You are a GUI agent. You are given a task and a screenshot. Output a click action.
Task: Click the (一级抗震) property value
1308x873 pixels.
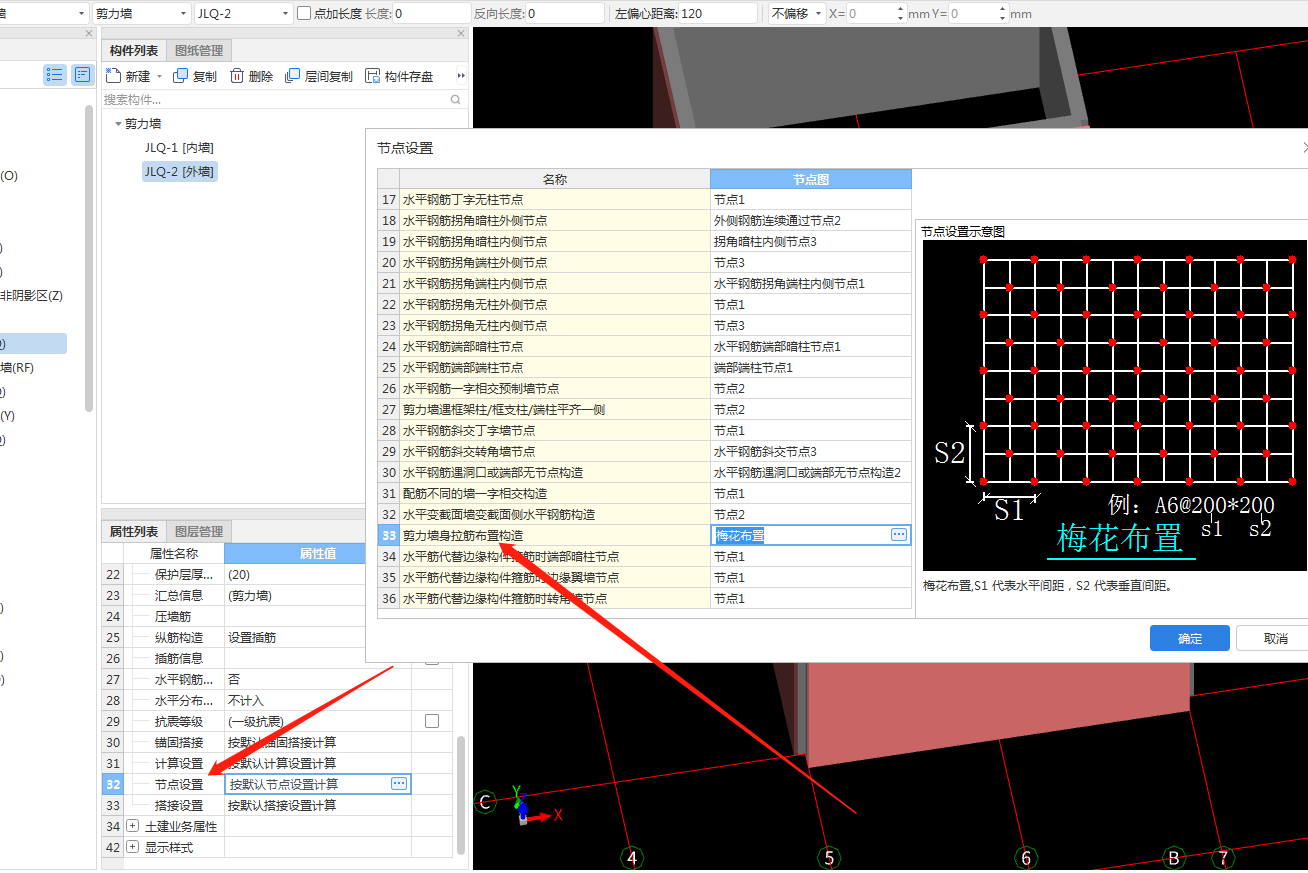pos(318,721)
